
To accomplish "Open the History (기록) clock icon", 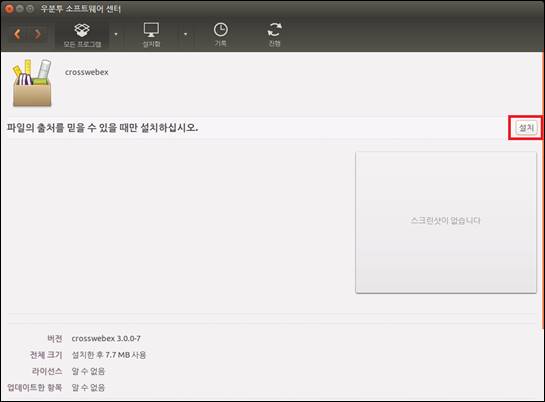I will tap(221, 35).
